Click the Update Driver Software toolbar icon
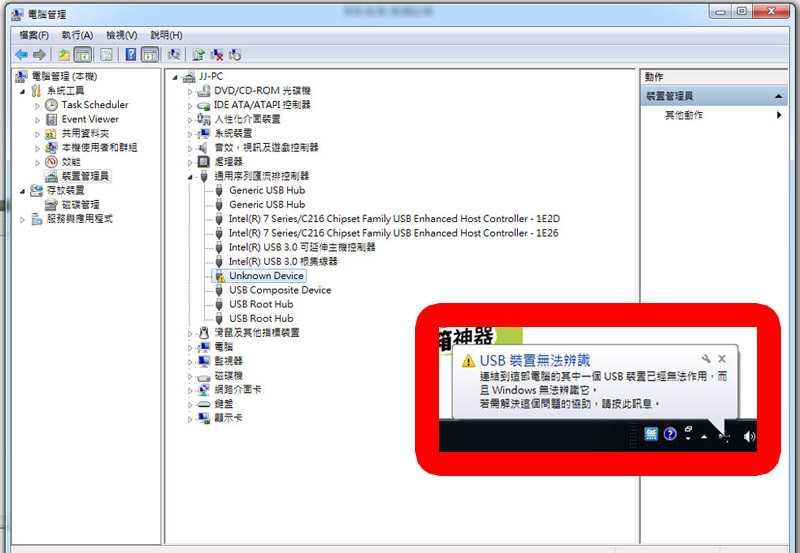This screenshot has width=800, height=553. [198, 55]
